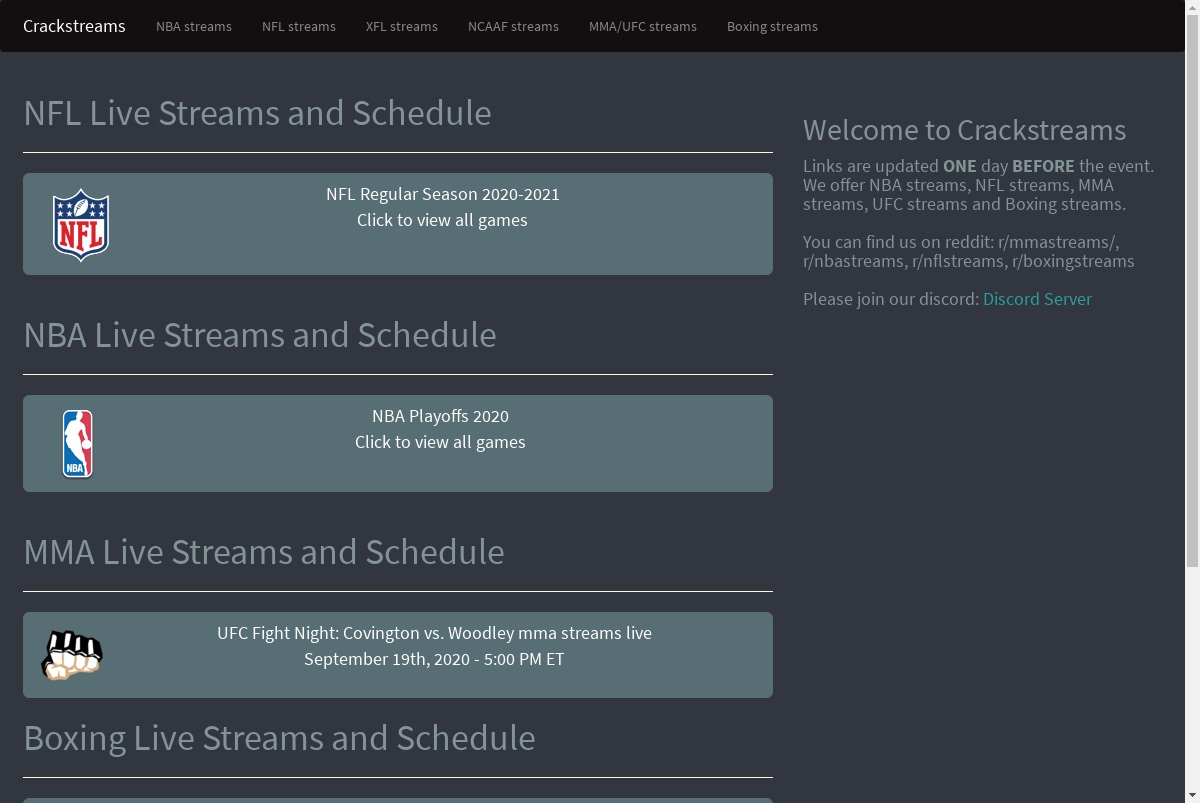Open NFL streams in navigation bar
The image size is (1200, 803).
299,27
